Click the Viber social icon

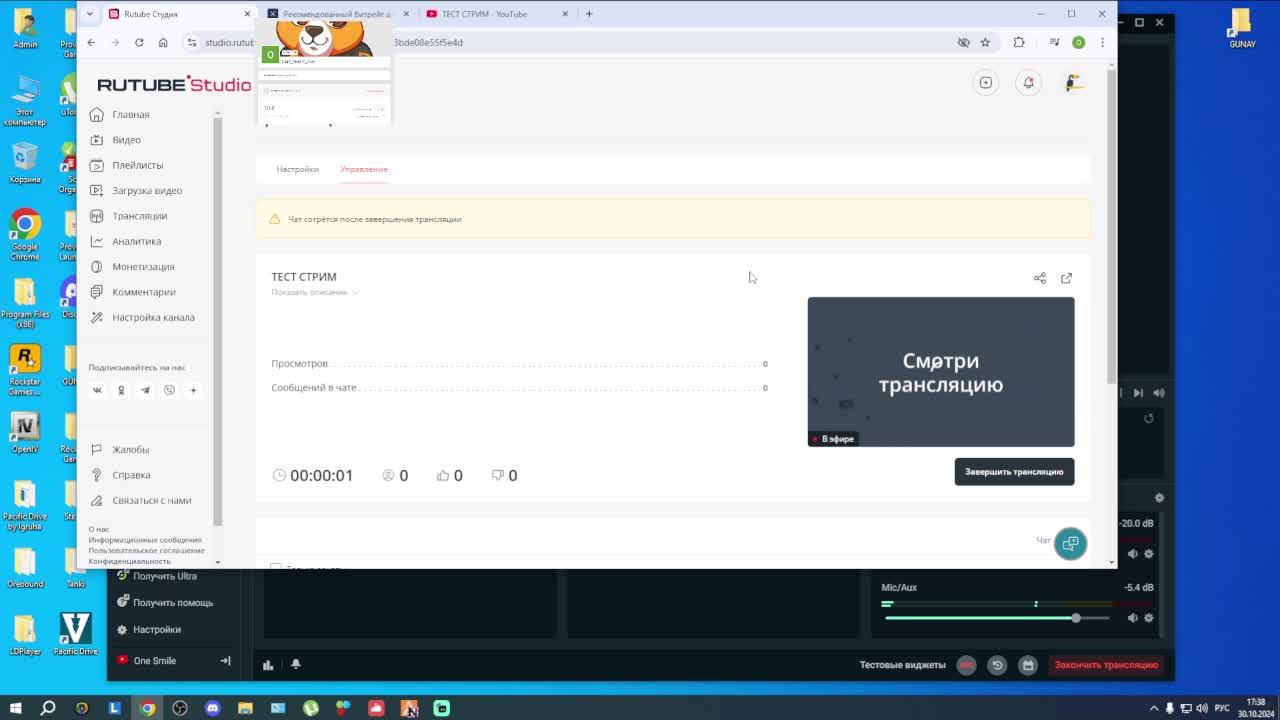click(x=169, y=390)
